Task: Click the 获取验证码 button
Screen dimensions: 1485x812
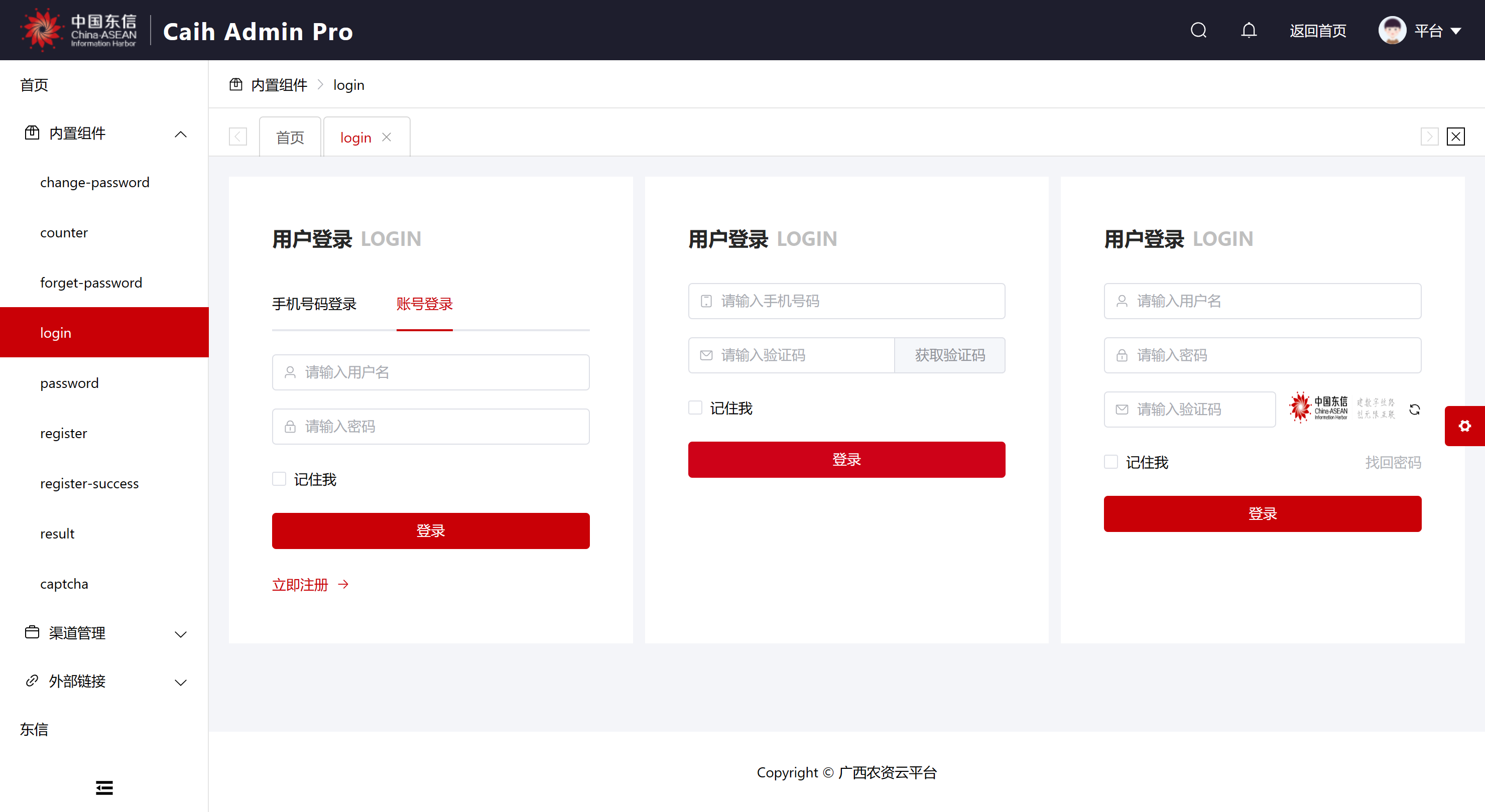Action: click(x=949, y=355)
